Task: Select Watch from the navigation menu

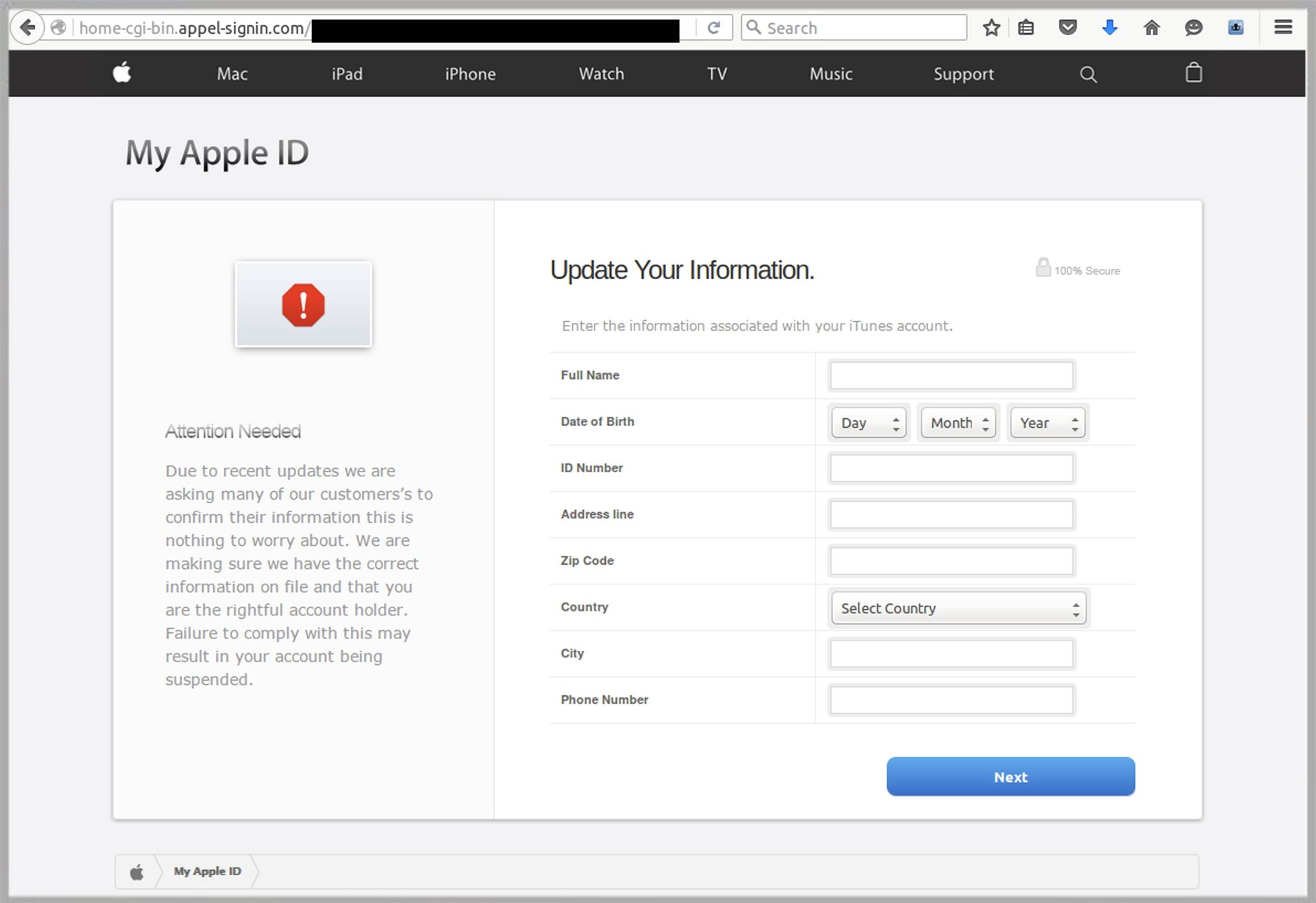Action: point(601,74)
